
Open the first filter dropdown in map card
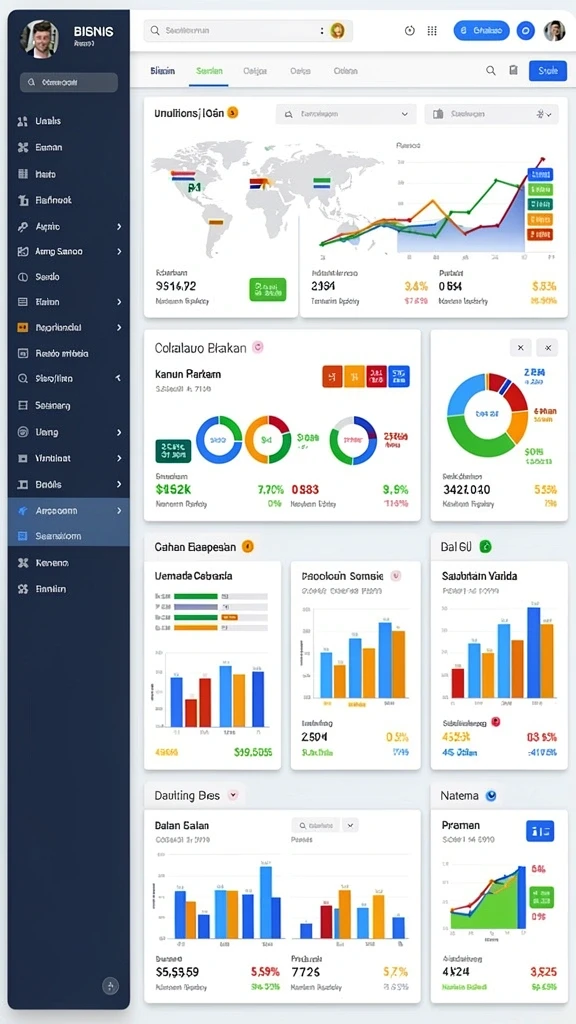(346, 114)
